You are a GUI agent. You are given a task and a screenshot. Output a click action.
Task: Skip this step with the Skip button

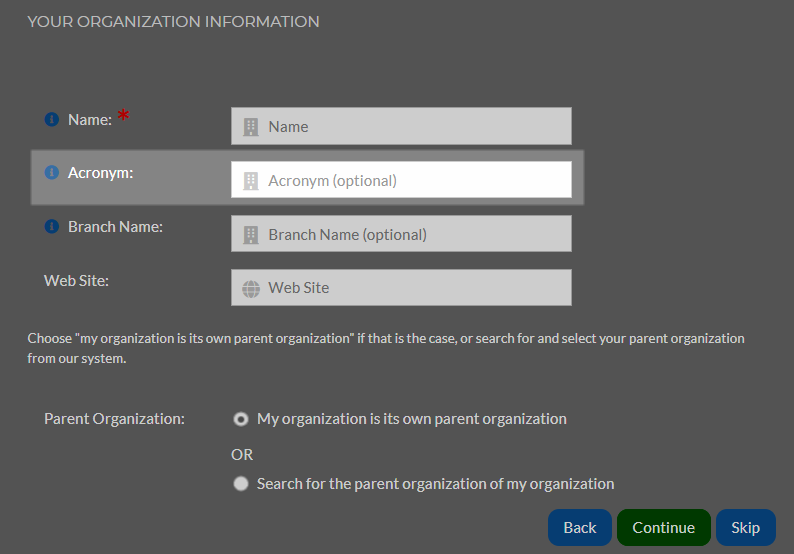pos(746,528)
